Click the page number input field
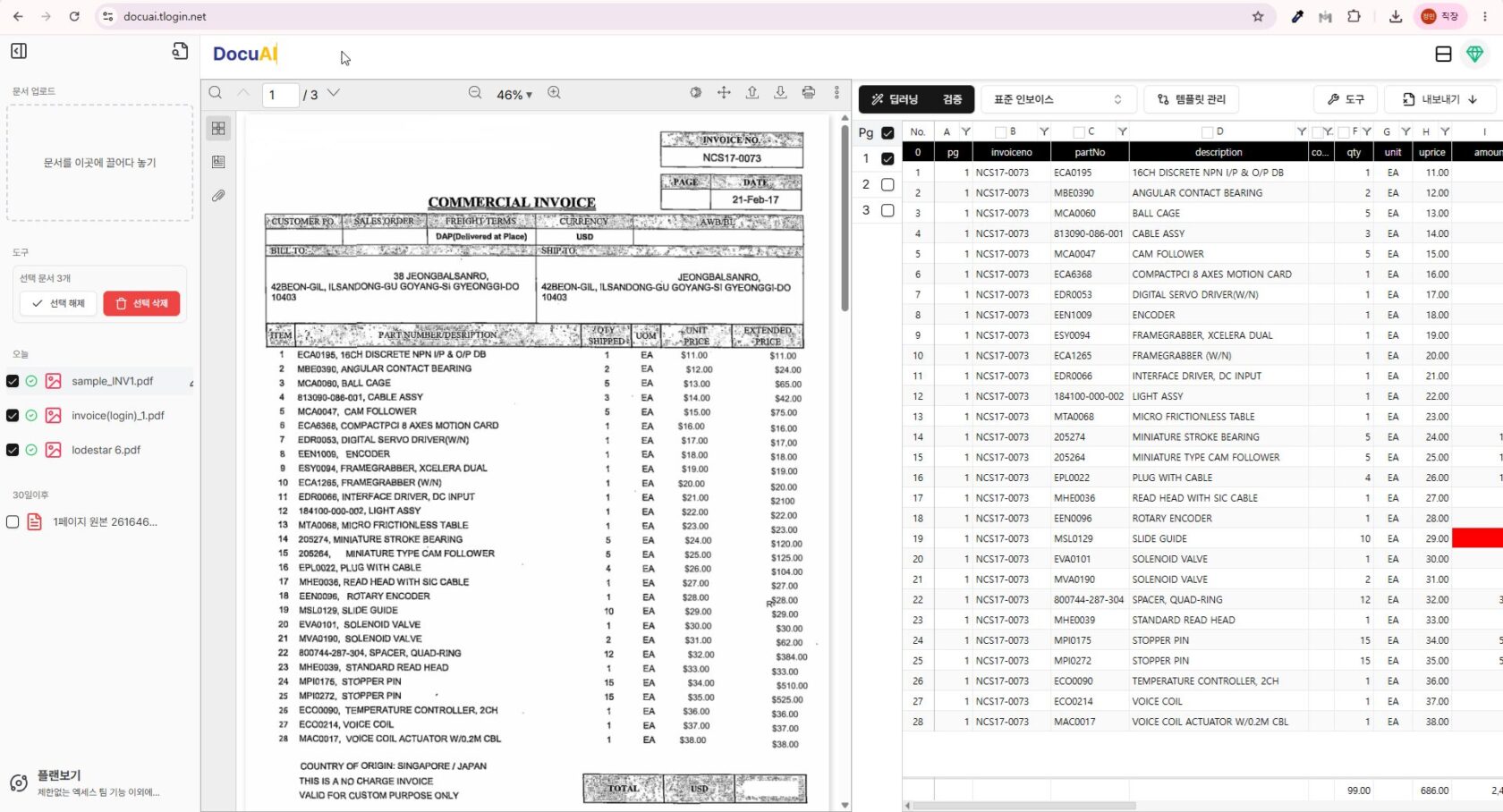 (x=280, y=94)
